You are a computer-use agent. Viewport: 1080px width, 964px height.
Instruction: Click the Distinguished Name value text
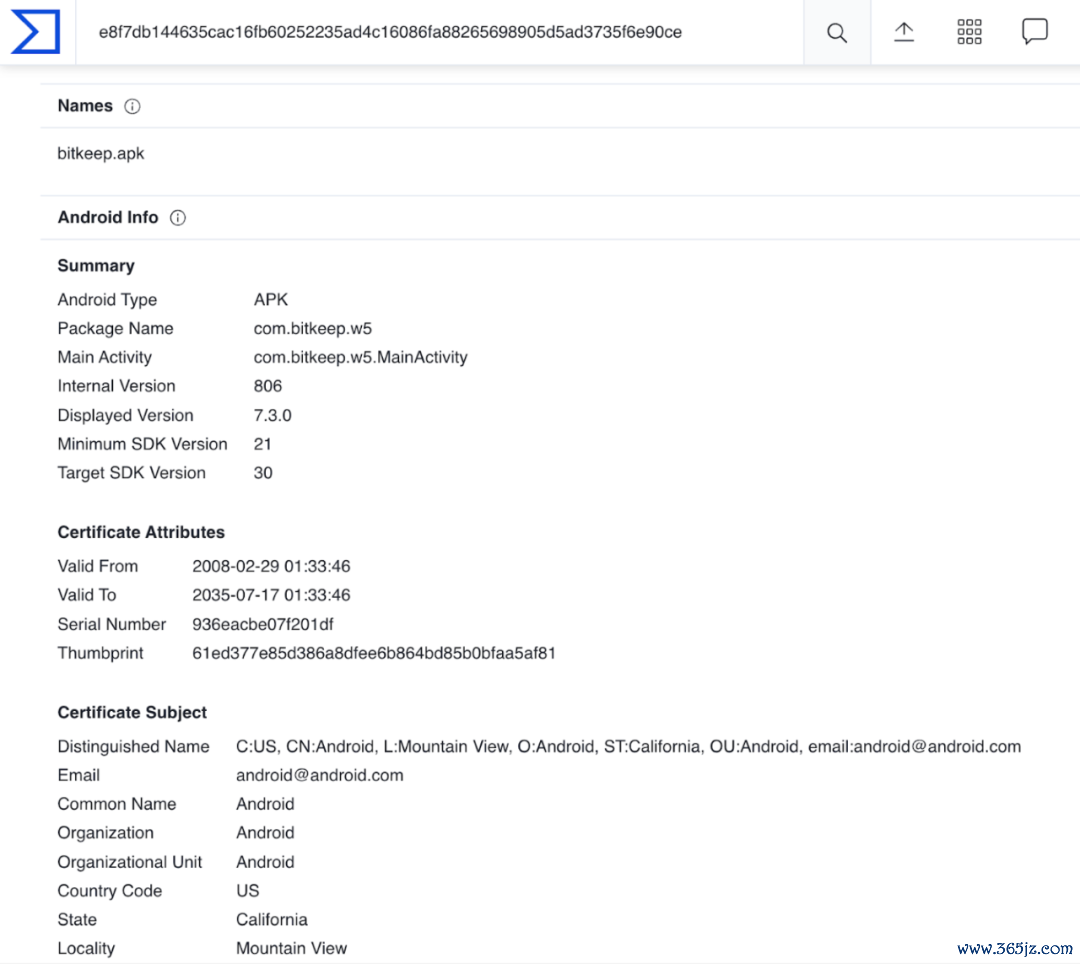(628, 746)
